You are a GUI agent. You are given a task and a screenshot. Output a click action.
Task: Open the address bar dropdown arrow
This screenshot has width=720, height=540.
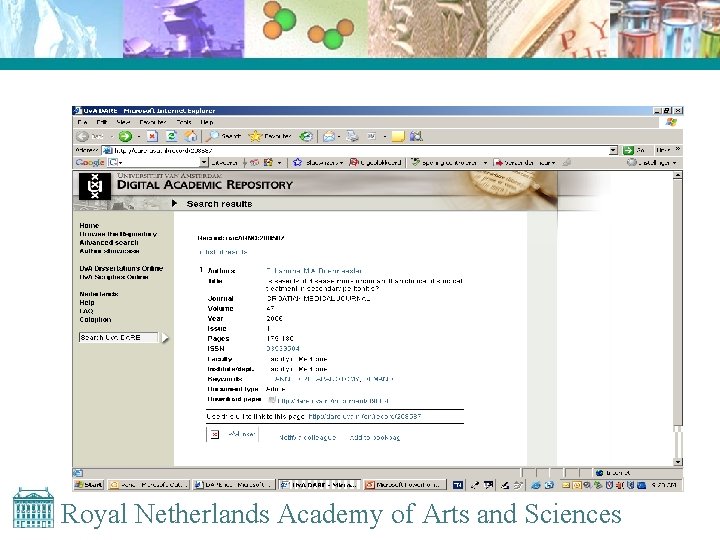[x=613, y=150]
